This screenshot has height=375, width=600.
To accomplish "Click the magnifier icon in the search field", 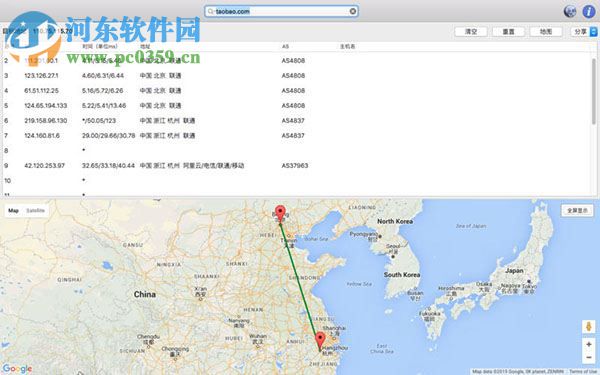I will (x=210, y=11).
